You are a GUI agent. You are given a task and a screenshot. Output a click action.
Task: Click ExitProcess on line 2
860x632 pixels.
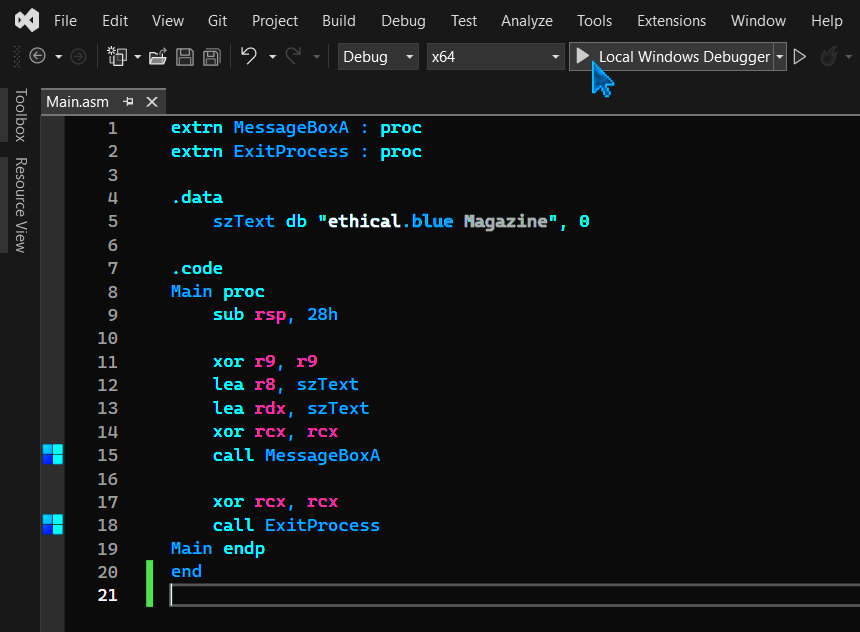tap(291, 151)
